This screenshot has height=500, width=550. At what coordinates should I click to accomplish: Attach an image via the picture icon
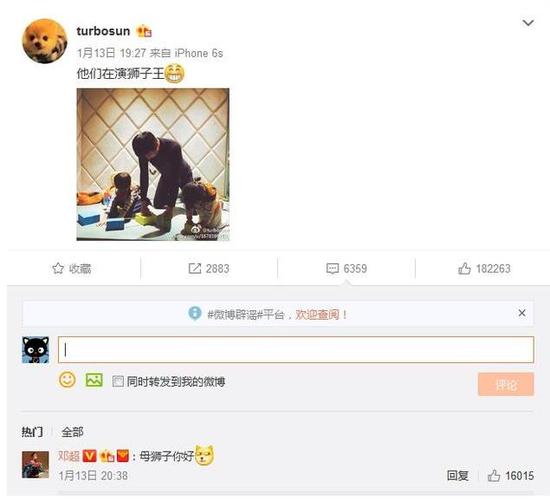pos(94,380)
